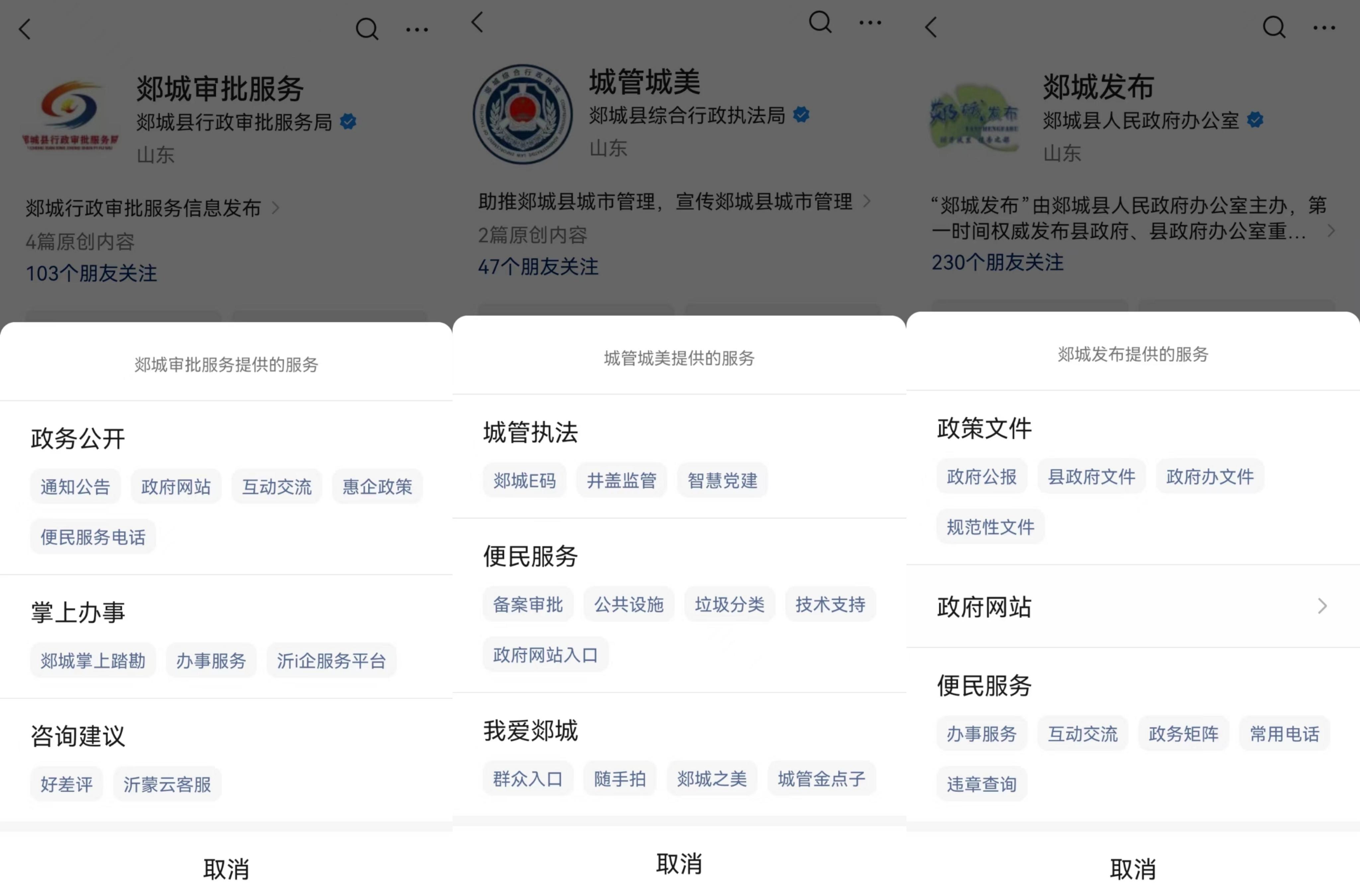The width and height of the screenshot is (1360, 896).
Task: Open 互动交流 chip under 政务公开
Action: [277, 487]
